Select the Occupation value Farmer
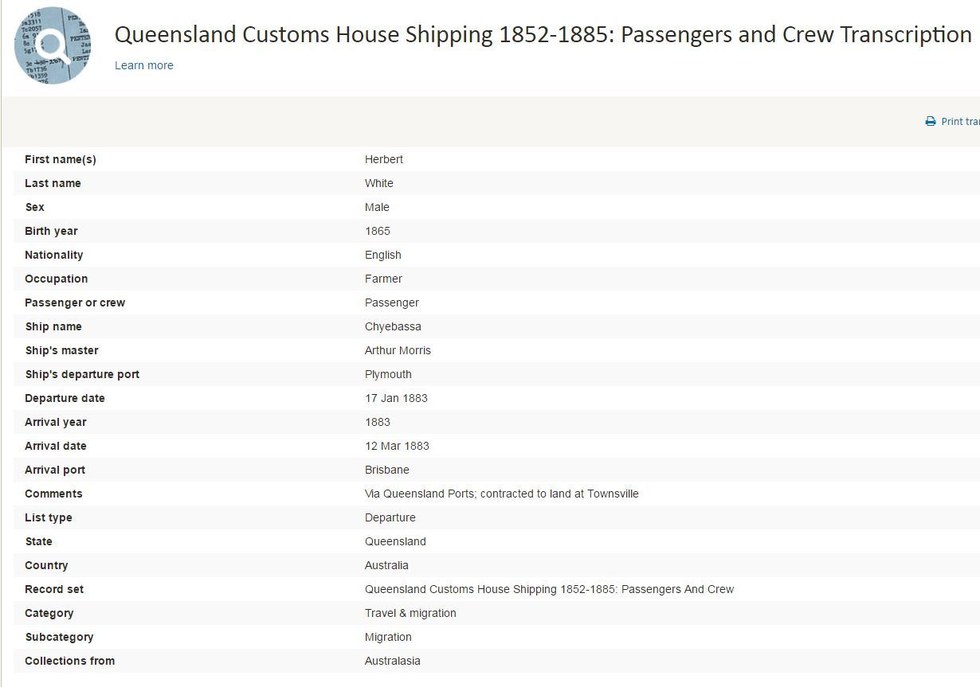Screen dimensions: 980x687 383,279
